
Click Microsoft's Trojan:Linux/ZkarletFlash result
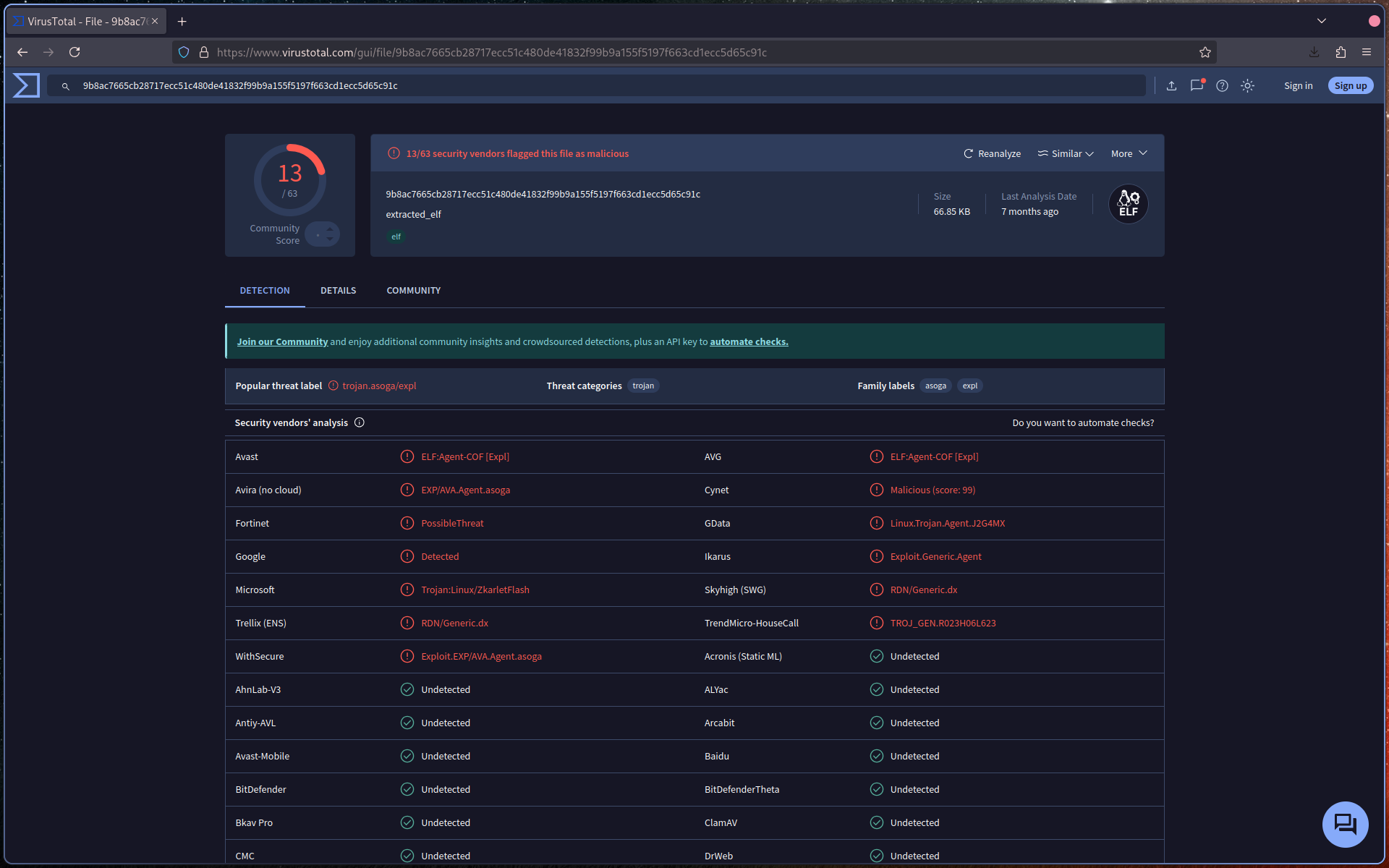pos(475,590)
